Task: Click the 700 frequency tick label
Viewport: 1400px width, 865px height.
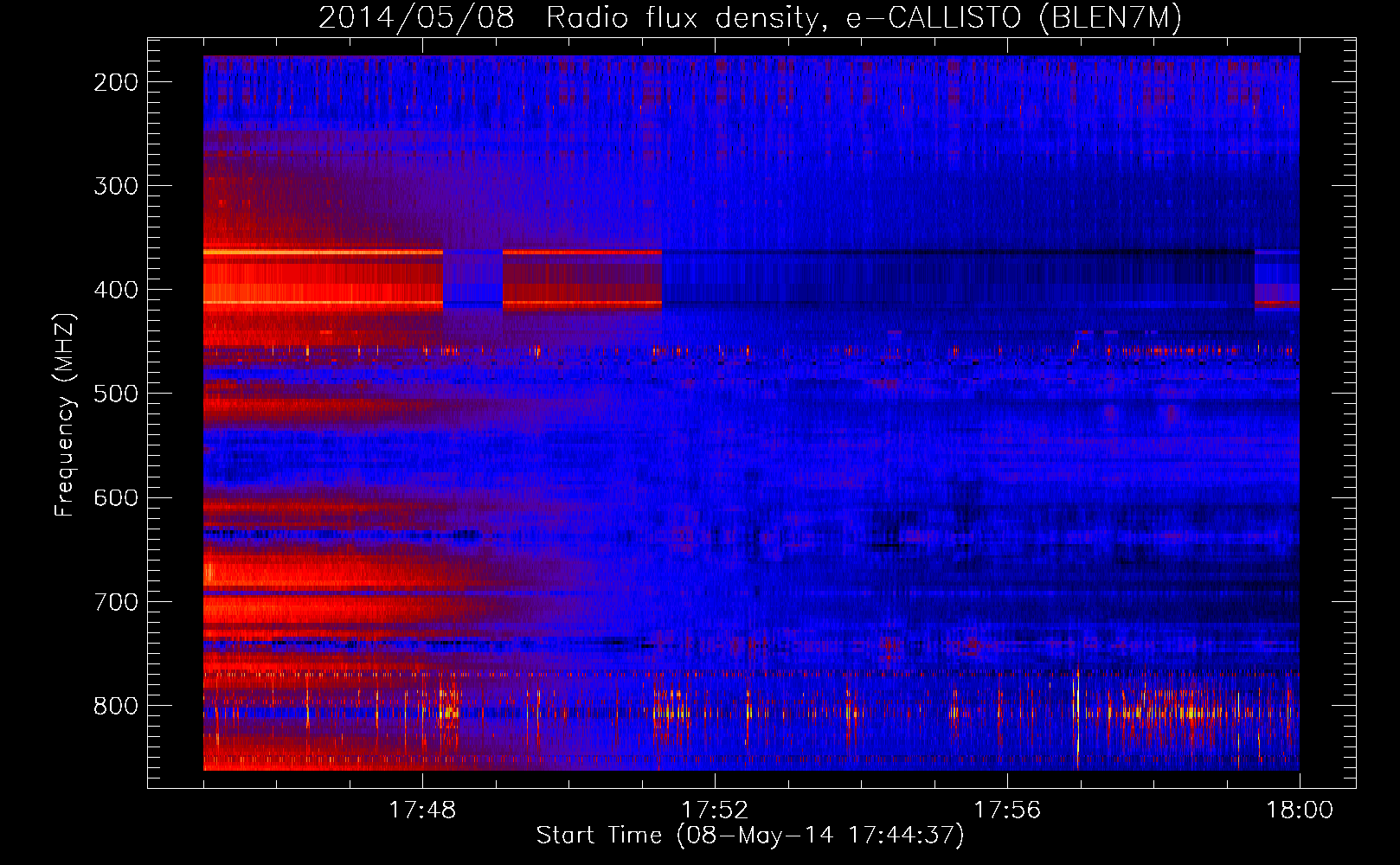Action: point(116,602)
